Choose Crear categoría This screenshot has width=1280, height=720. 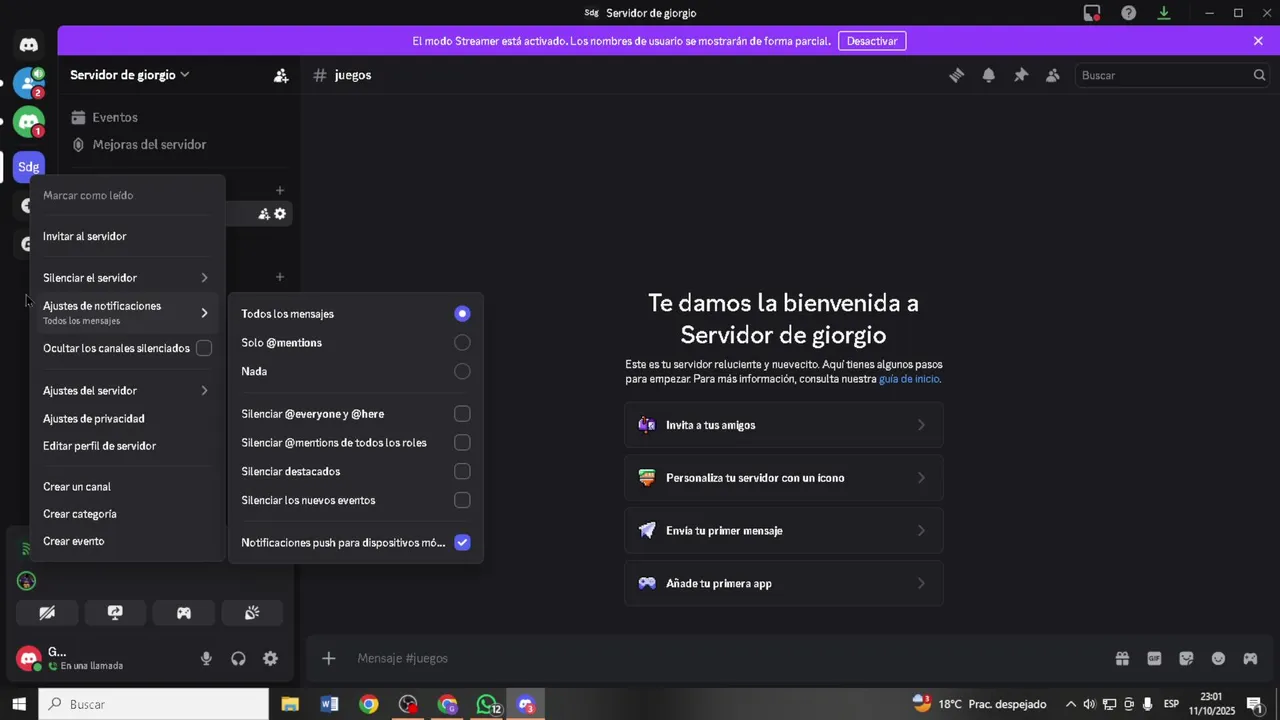tap(127, 514)
